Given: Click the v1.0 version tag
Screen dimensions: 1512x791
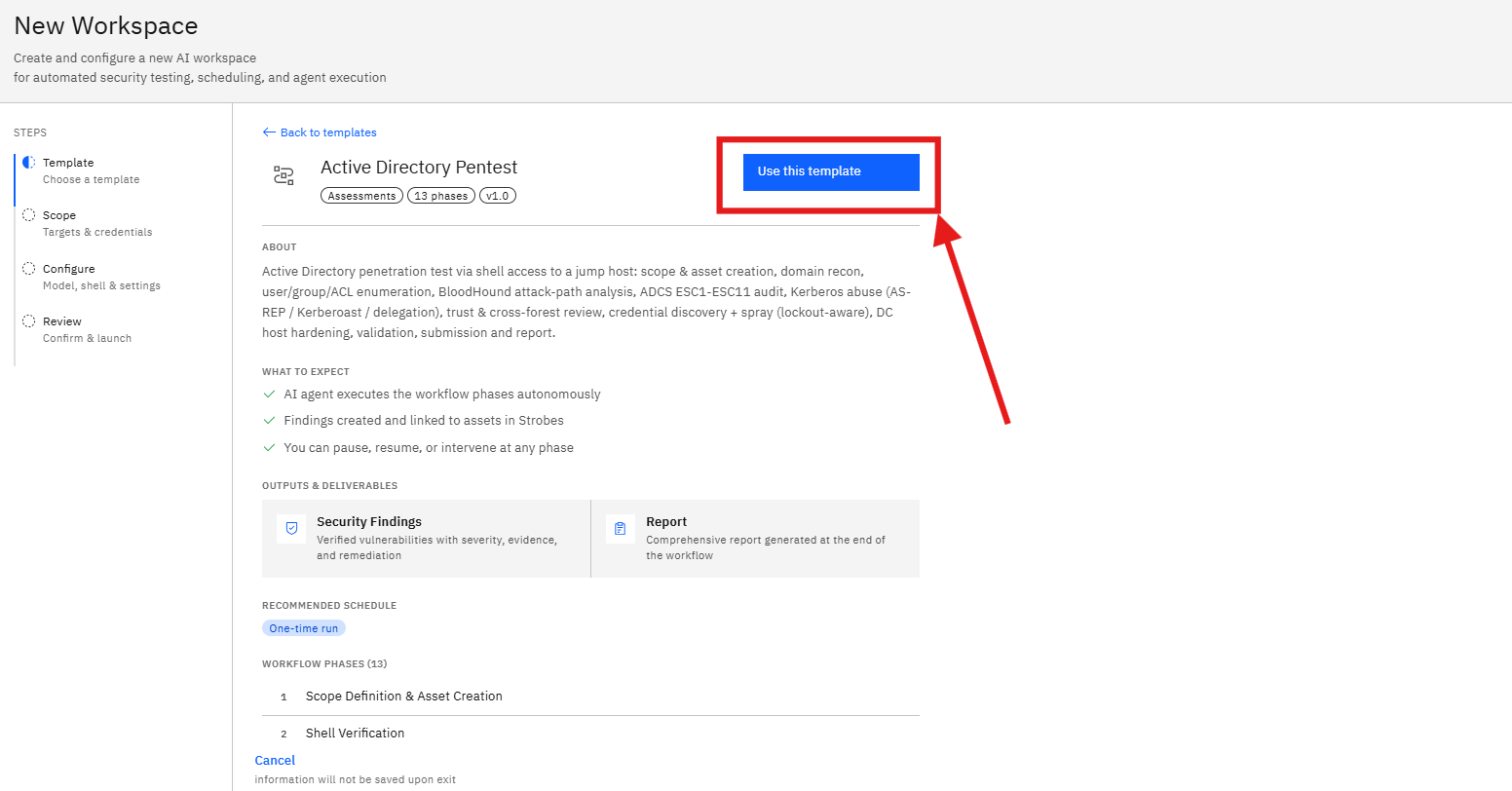Looking at the screenshot, I should click(x=498, y=196).
